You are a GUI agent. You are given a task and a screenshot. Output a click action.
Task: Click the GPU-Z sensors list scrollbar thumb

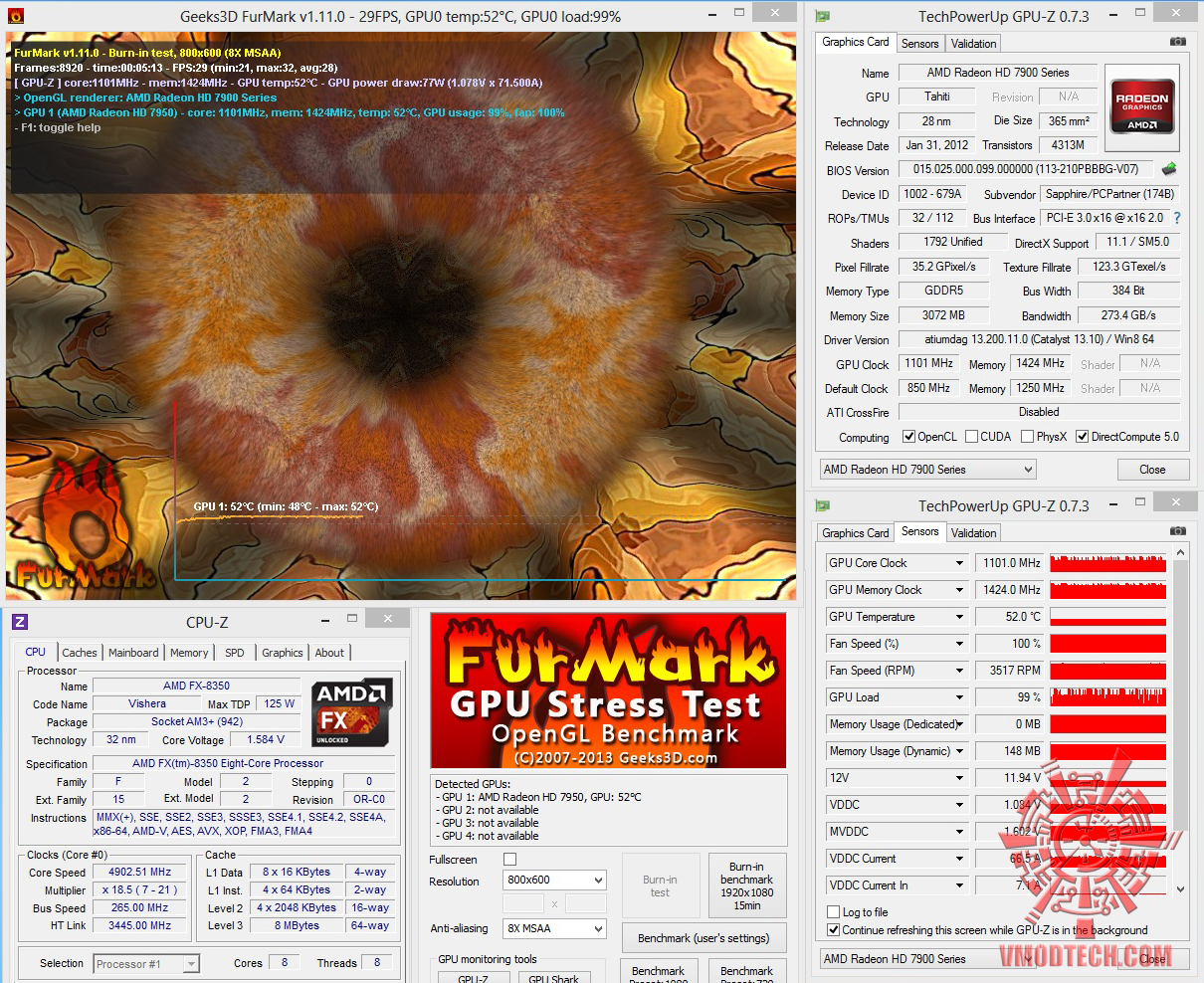1180,694
